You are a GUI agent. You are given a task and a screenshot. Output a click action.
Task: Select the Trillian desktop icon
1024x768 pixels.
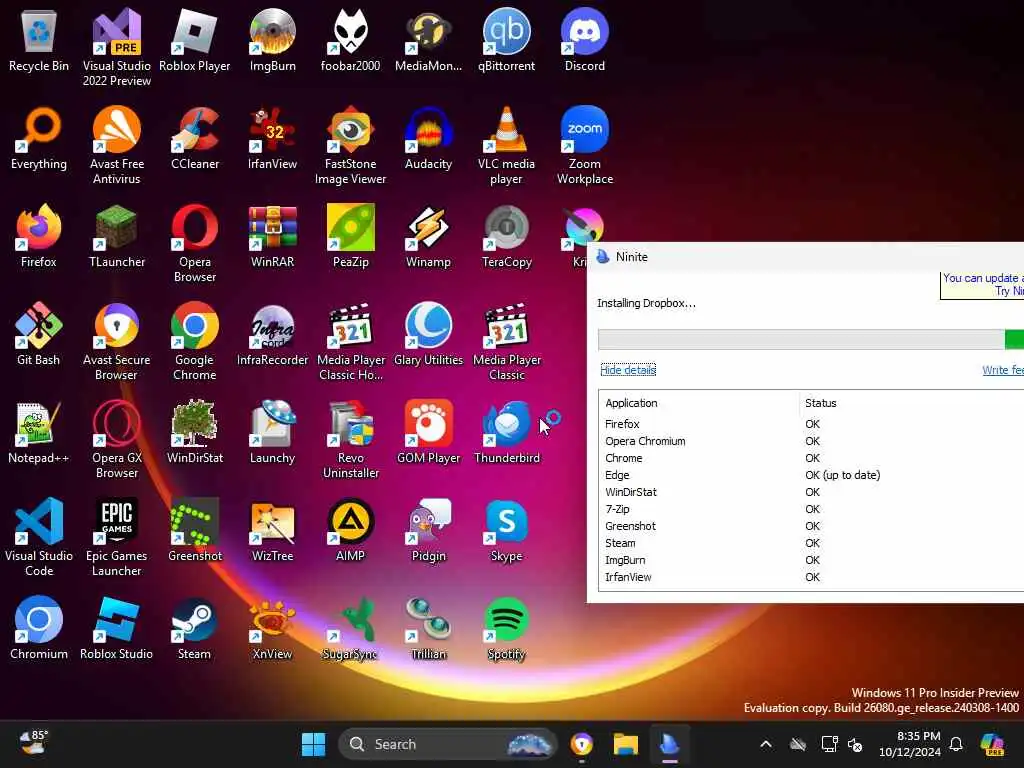[x=428, y=628]
